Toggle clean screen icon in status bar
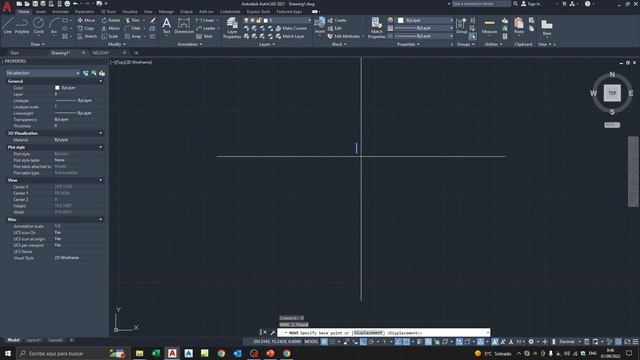The width and height of the screenshot is (640, 360). click(627, 342)
